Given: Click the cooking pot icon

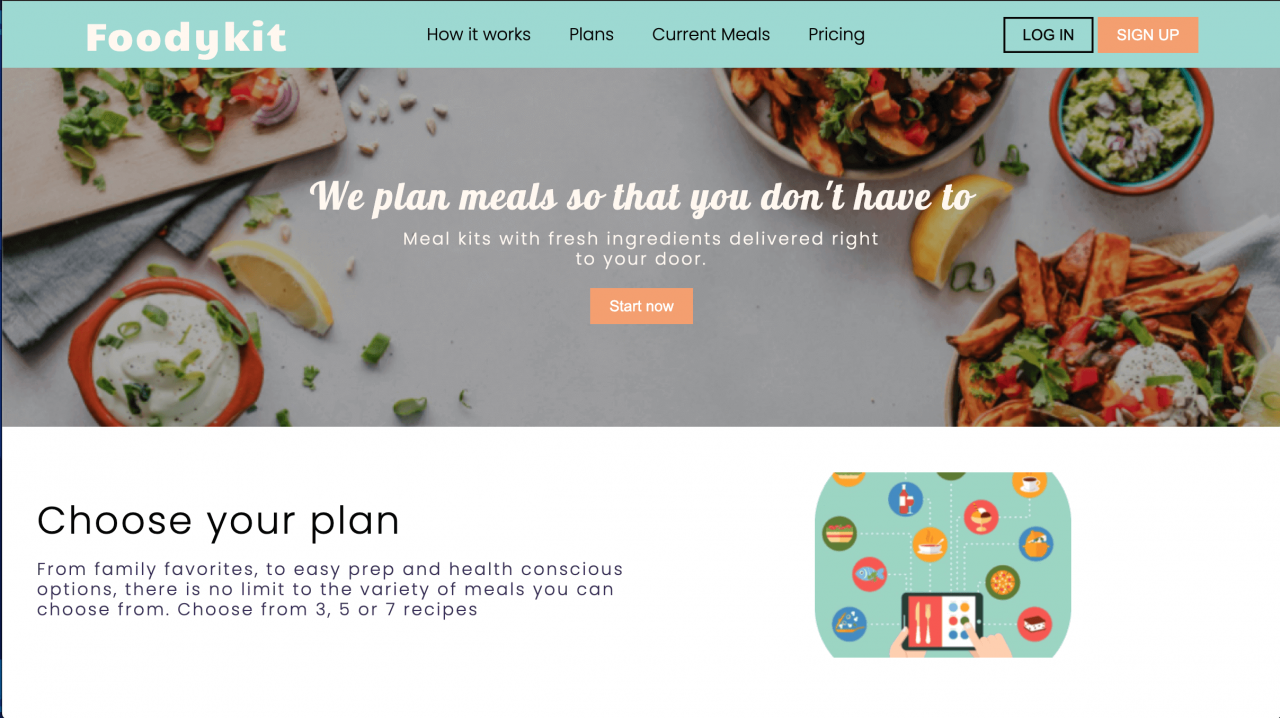Looking at the screenshot, I should [x=1037, y=544].
